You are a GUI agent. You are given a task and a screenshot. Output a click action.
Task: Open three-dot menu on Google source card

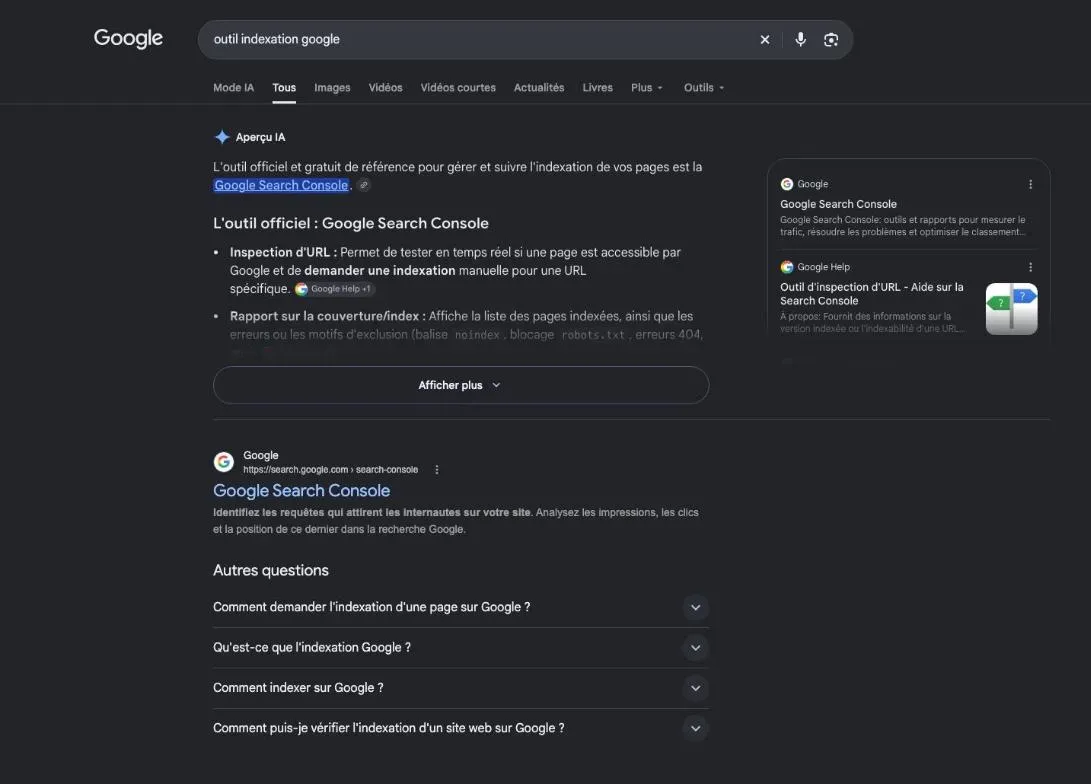pos(1030,184)
